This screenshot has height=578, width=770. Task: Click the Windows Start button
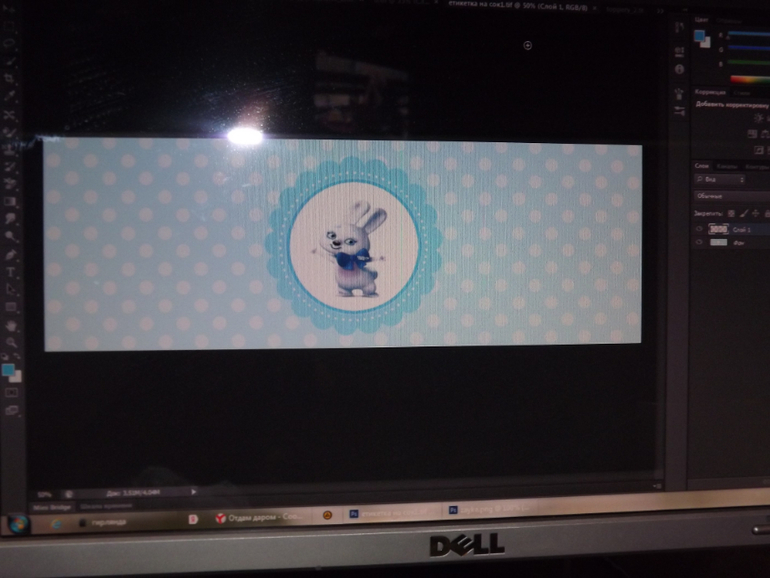(x=19, y=522)
